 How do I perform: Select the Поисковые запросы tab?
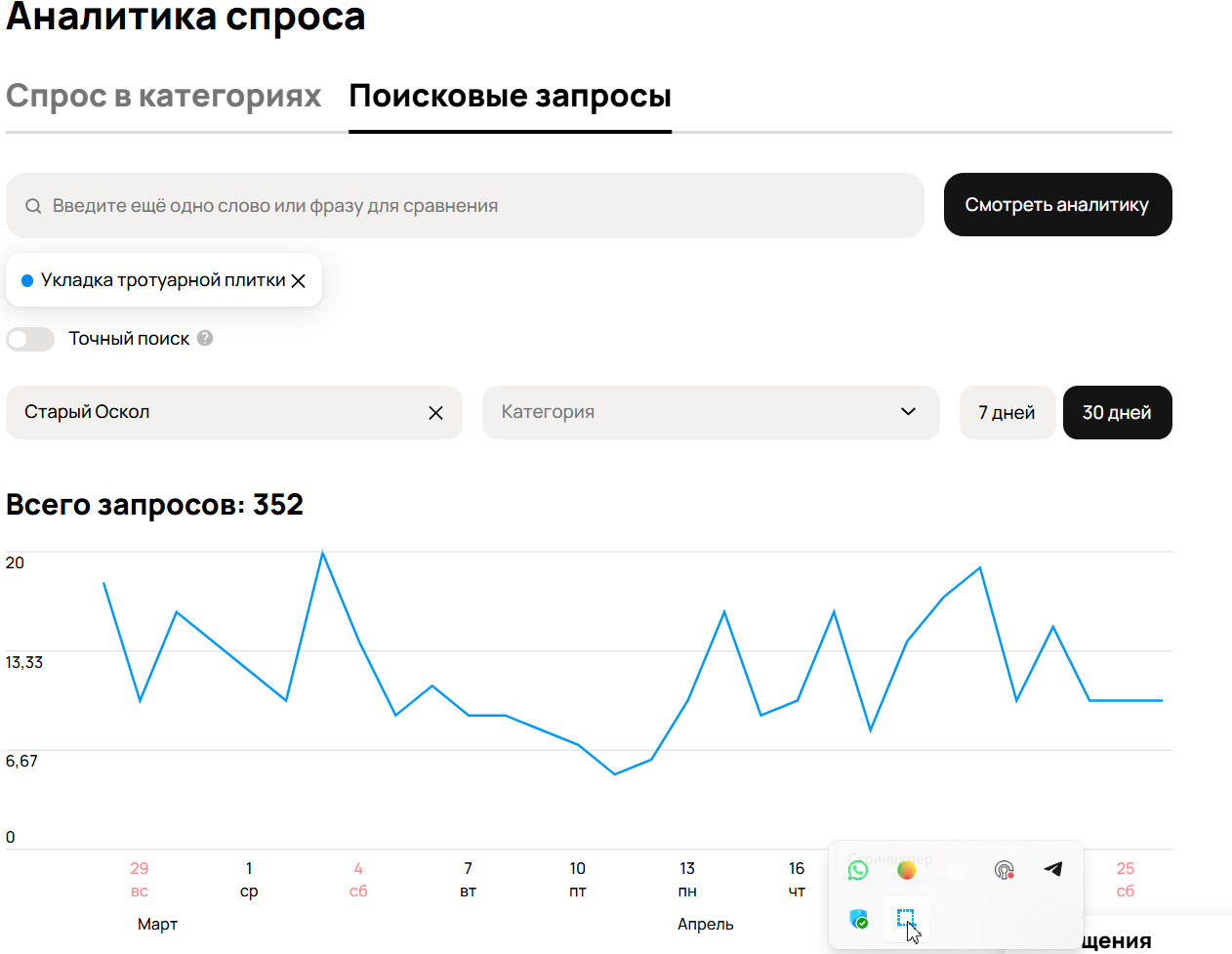tap(510, 97)
